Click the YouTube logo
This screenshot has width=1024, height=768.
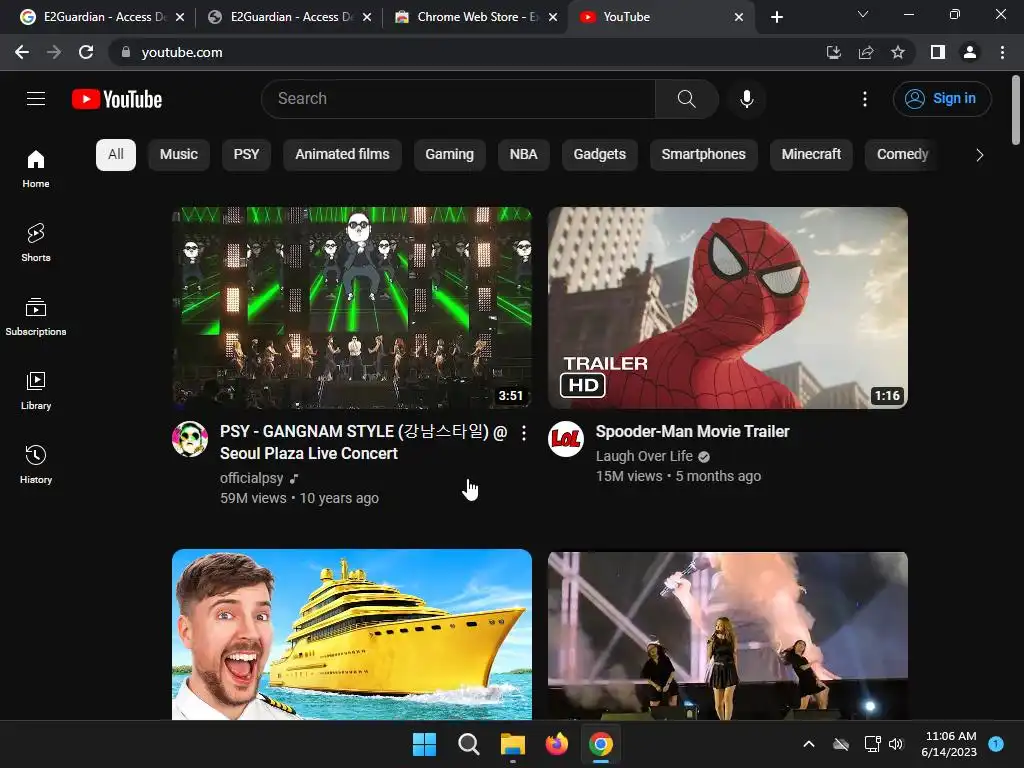[x=117, y=99]
